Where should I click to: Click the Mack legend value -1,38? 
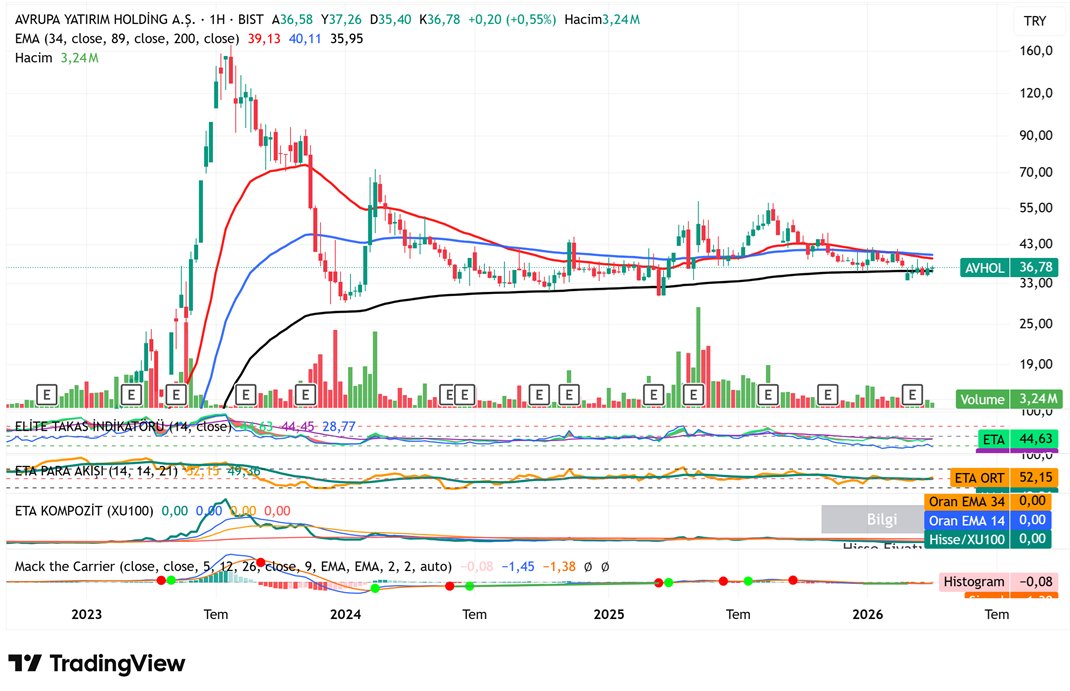pos(559,566)
